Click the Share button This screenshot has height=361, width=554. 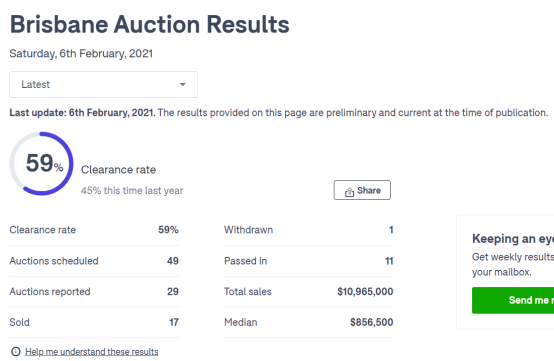362,190
